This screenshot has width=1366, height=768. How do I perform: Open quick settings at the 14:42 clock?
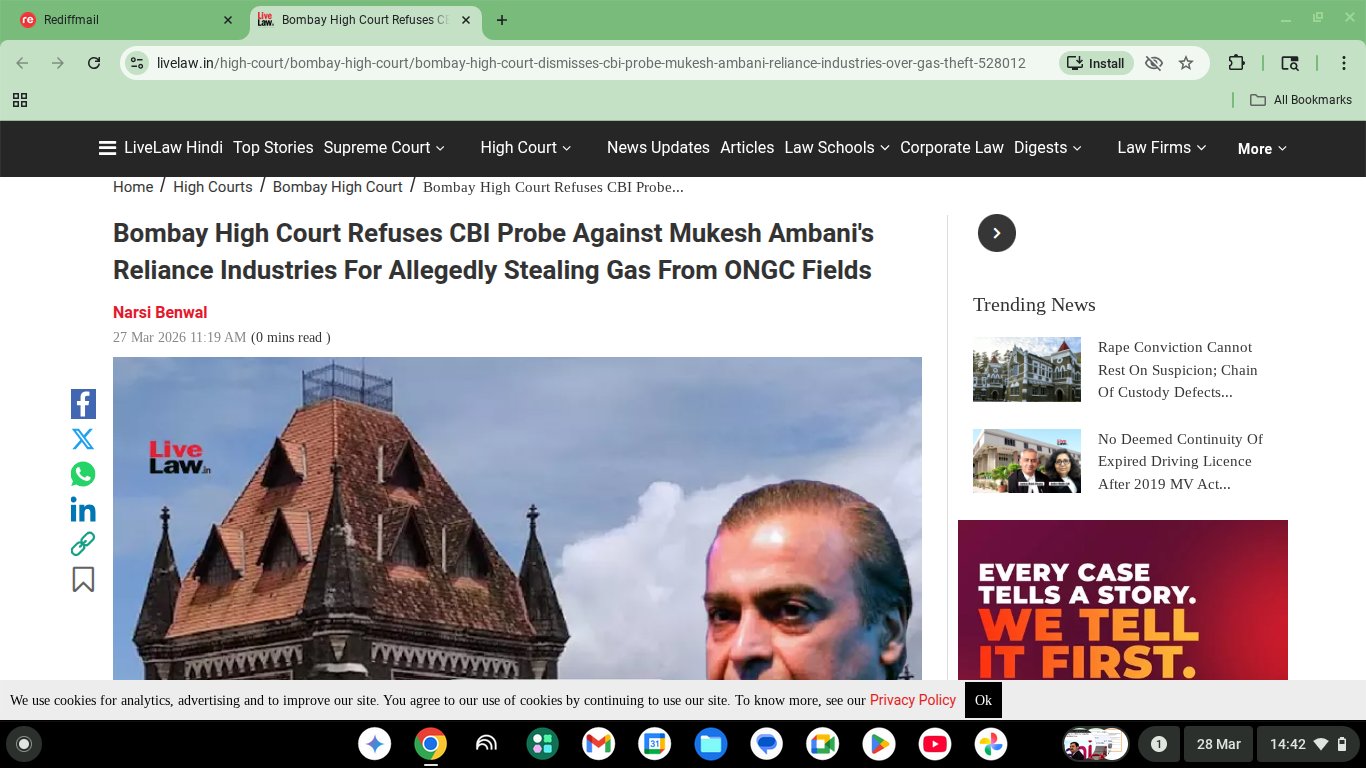(1306, 744)
